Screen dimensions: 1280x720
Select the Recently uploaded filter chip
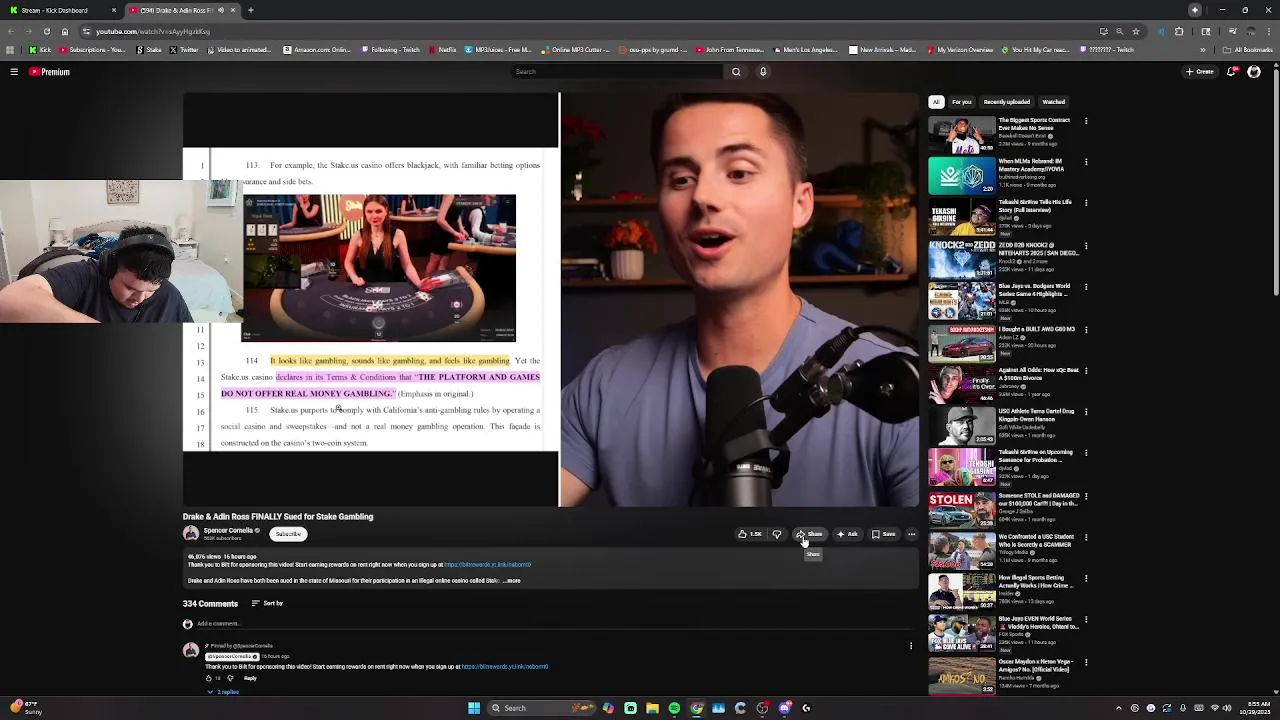click(1006, 102)
